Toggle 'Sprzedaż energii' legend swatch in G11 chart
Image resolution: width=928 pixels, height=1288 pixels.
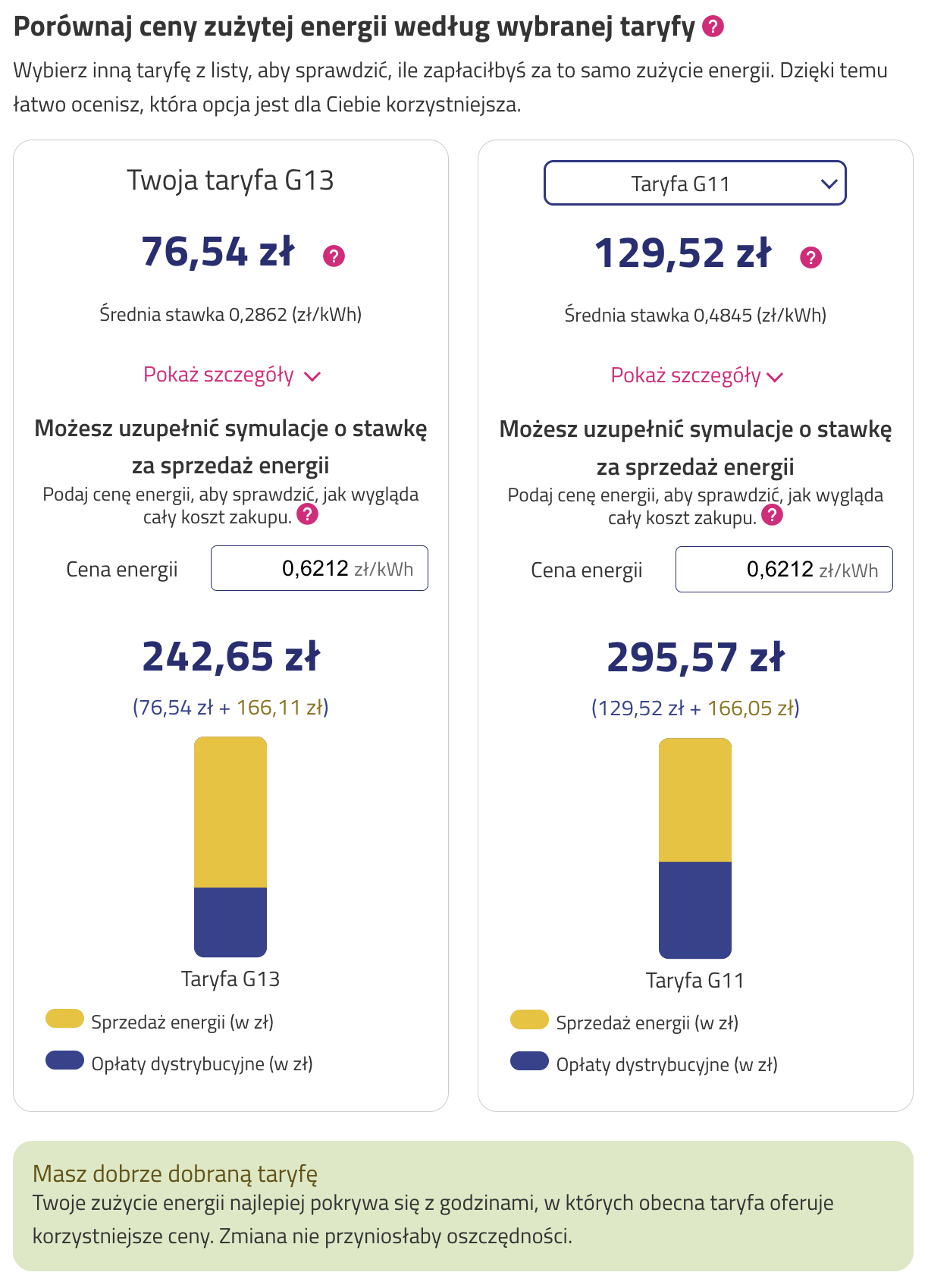tap(529, 1019)
